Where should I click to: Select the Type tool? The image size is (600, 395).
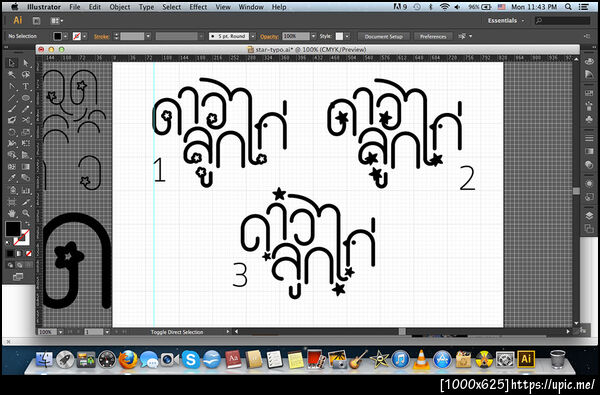(x=26, y=86)
